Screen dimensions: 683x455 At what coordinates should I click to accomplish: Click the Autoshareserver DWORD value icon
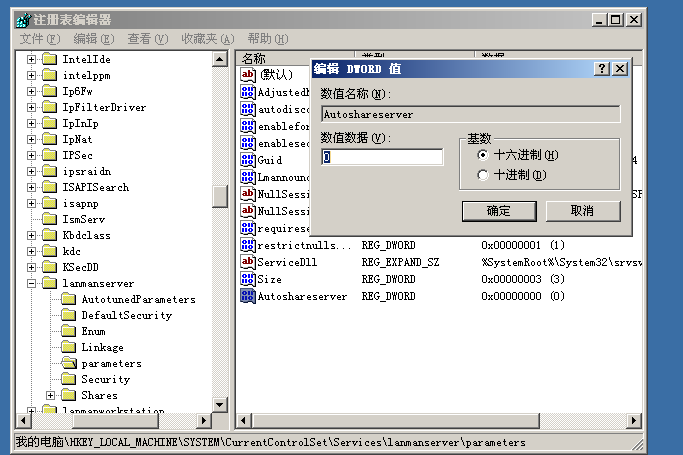[247, 296]
